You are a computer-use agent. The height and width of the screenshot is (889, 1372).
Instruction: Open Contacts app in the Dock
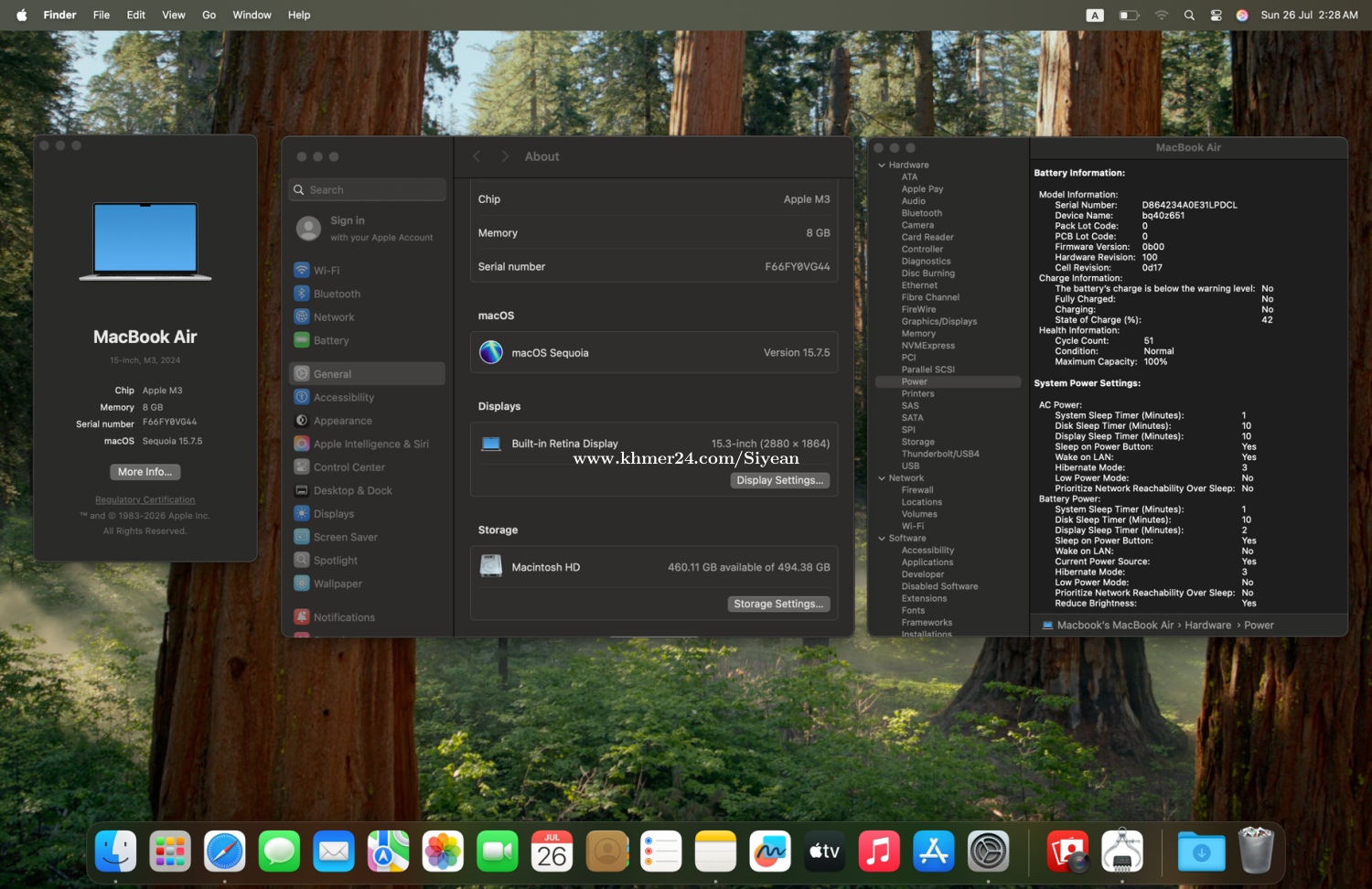606,852
